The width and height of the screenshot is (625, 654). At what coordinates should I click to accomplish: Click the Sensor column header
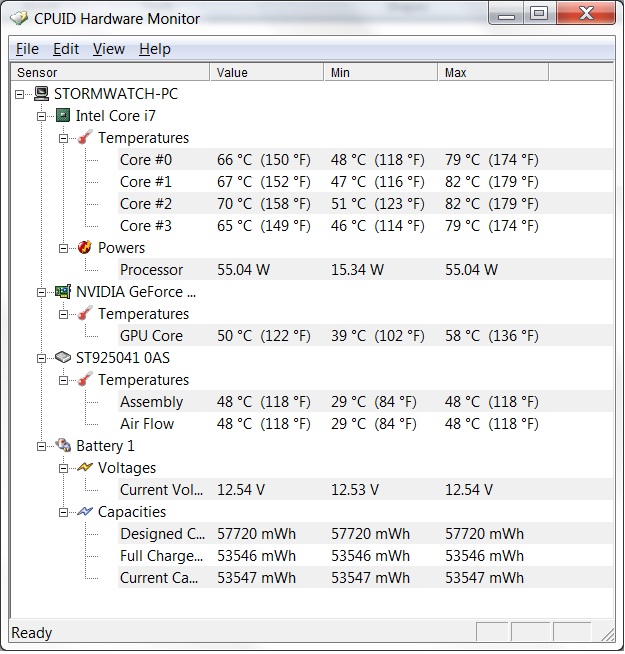(x=110, y=72)
